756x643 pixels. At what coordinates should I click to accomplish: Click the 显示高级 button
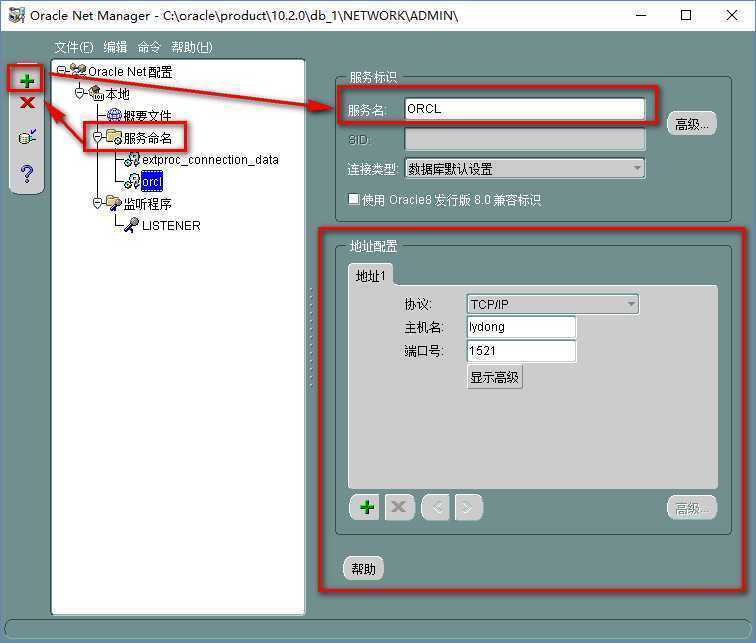(495, 377)
